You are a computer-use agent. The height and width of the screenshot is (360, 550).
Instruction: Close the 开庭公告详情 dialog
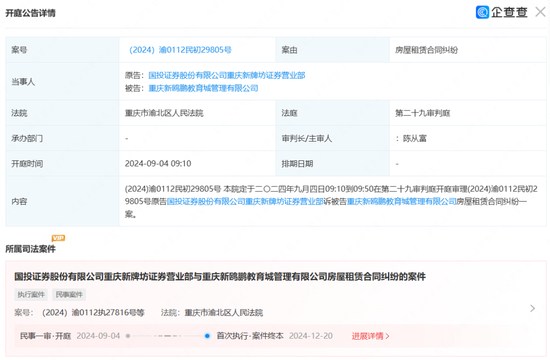pos(540,12)
